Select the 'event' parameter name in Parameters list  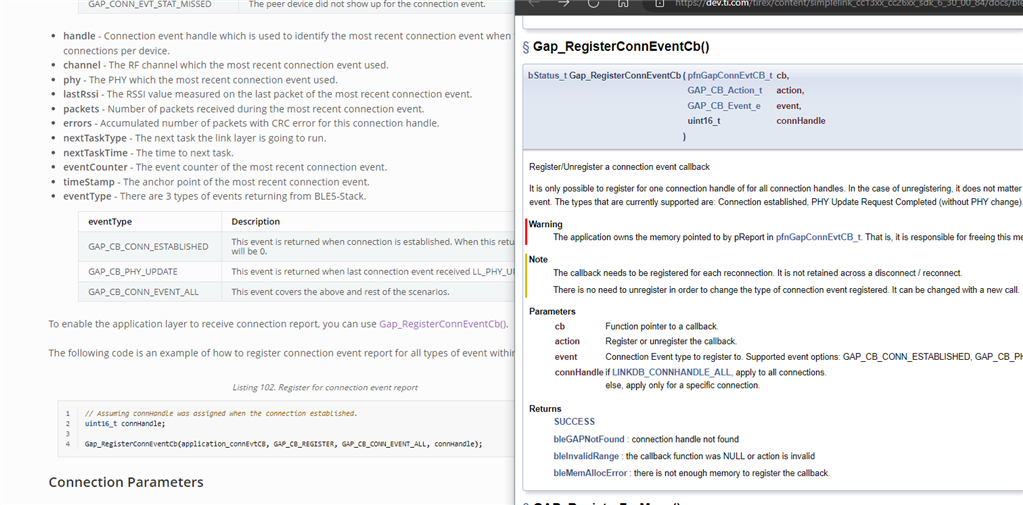click(566, 357)
